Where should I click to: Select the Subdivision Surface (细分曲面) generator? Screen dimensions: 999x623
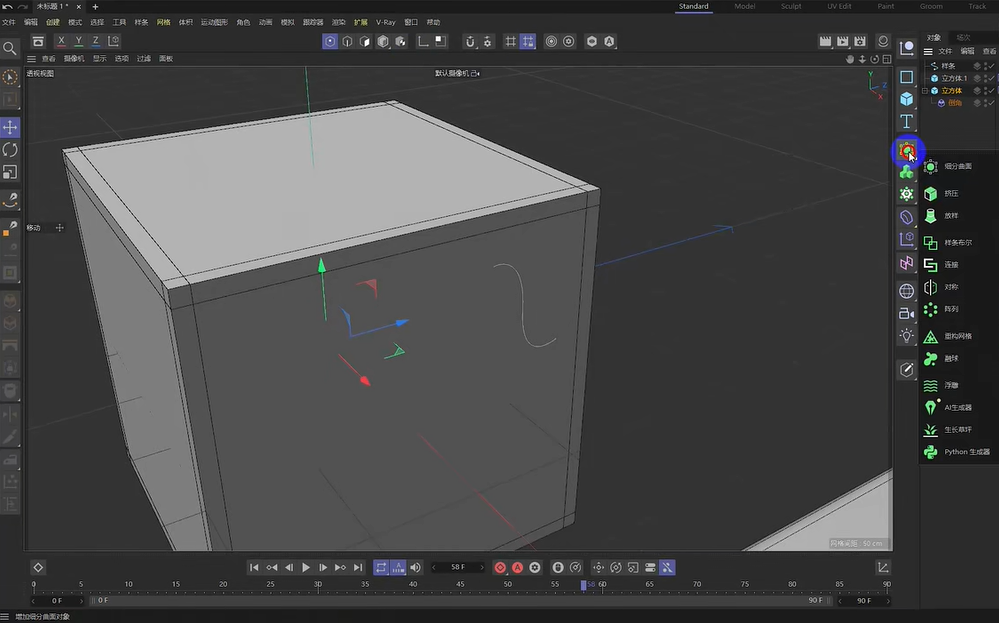tap(955, 166)
